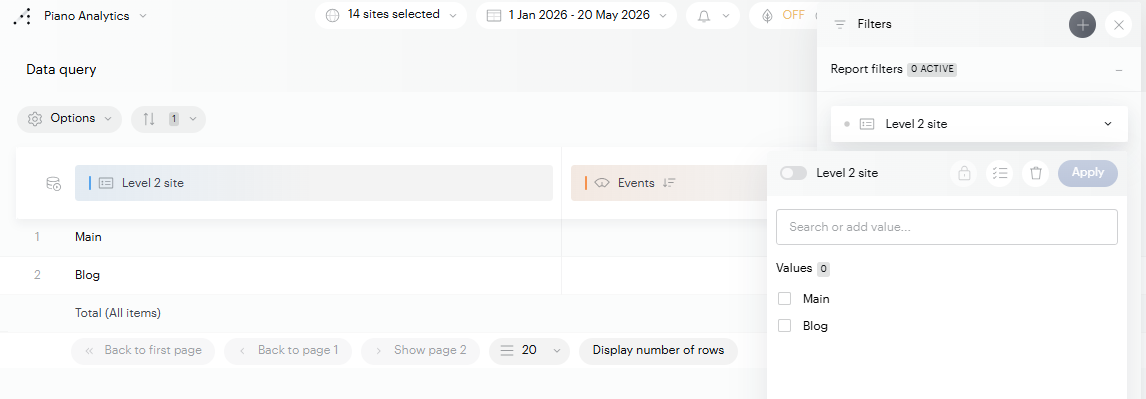Image resolution: width=1146 pixels, height=399 pixels.
Task: Open the notifications bell dropdown
Action: coord(713,15)
